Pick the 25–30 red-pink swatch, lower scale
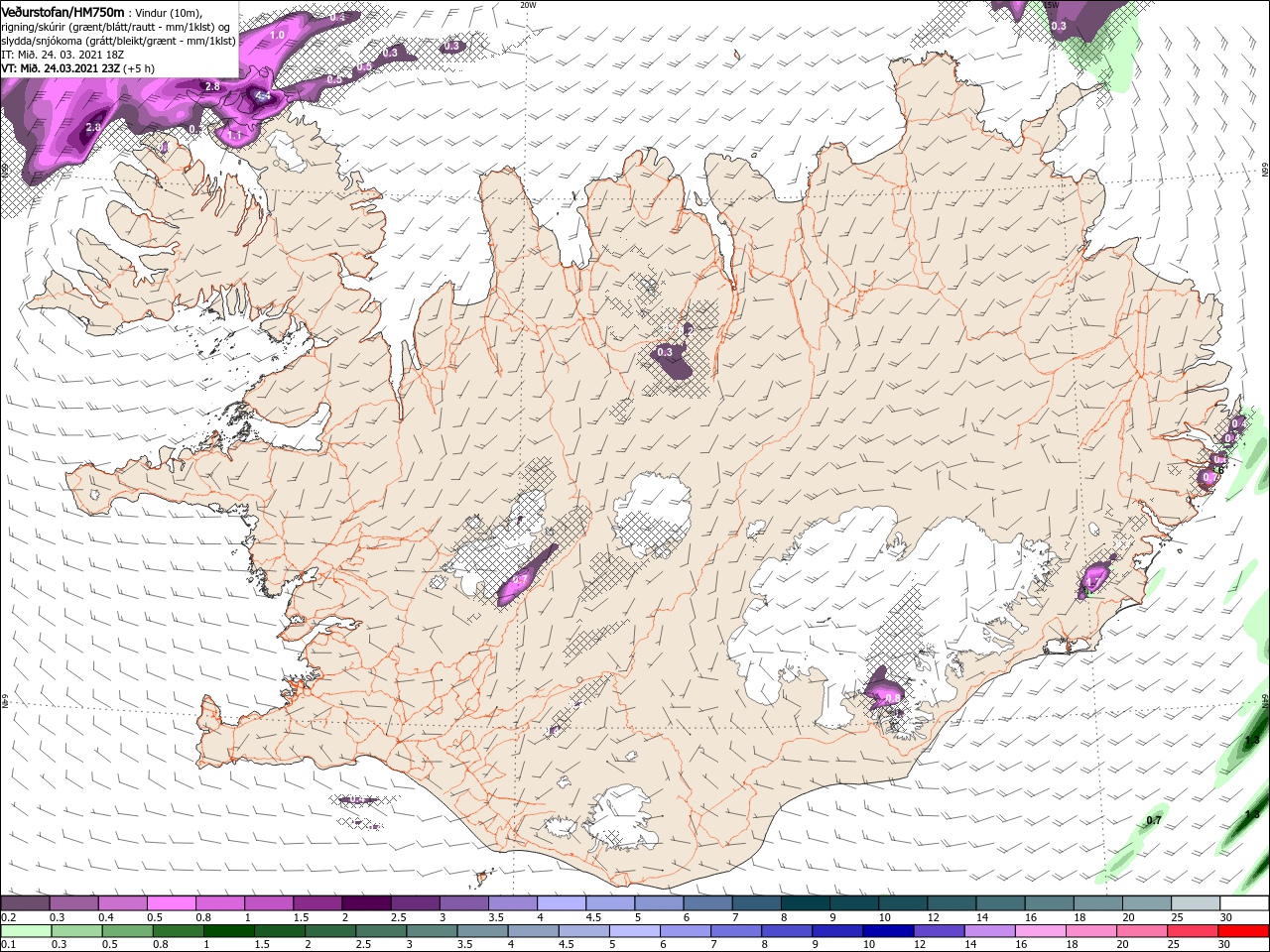The width and height of the screenshot is (1270, 952). point(1193,930)
